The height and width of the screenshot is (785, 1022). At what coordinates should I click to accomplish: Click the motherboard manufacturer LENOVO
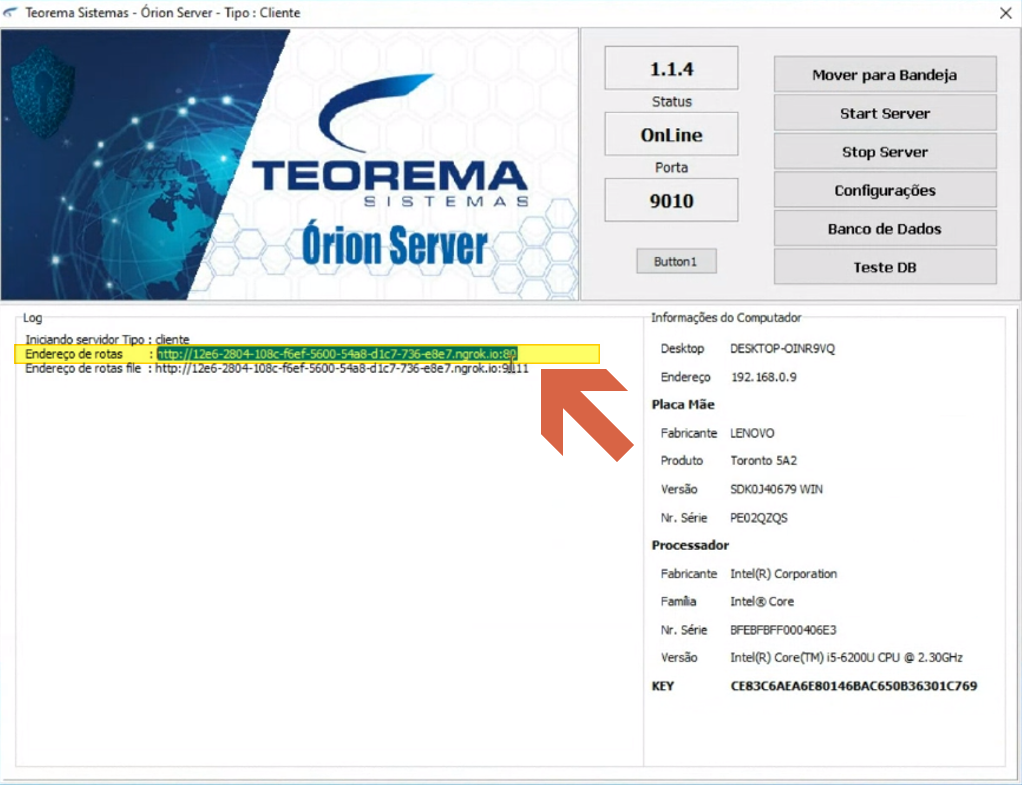[x=752, y=433]
